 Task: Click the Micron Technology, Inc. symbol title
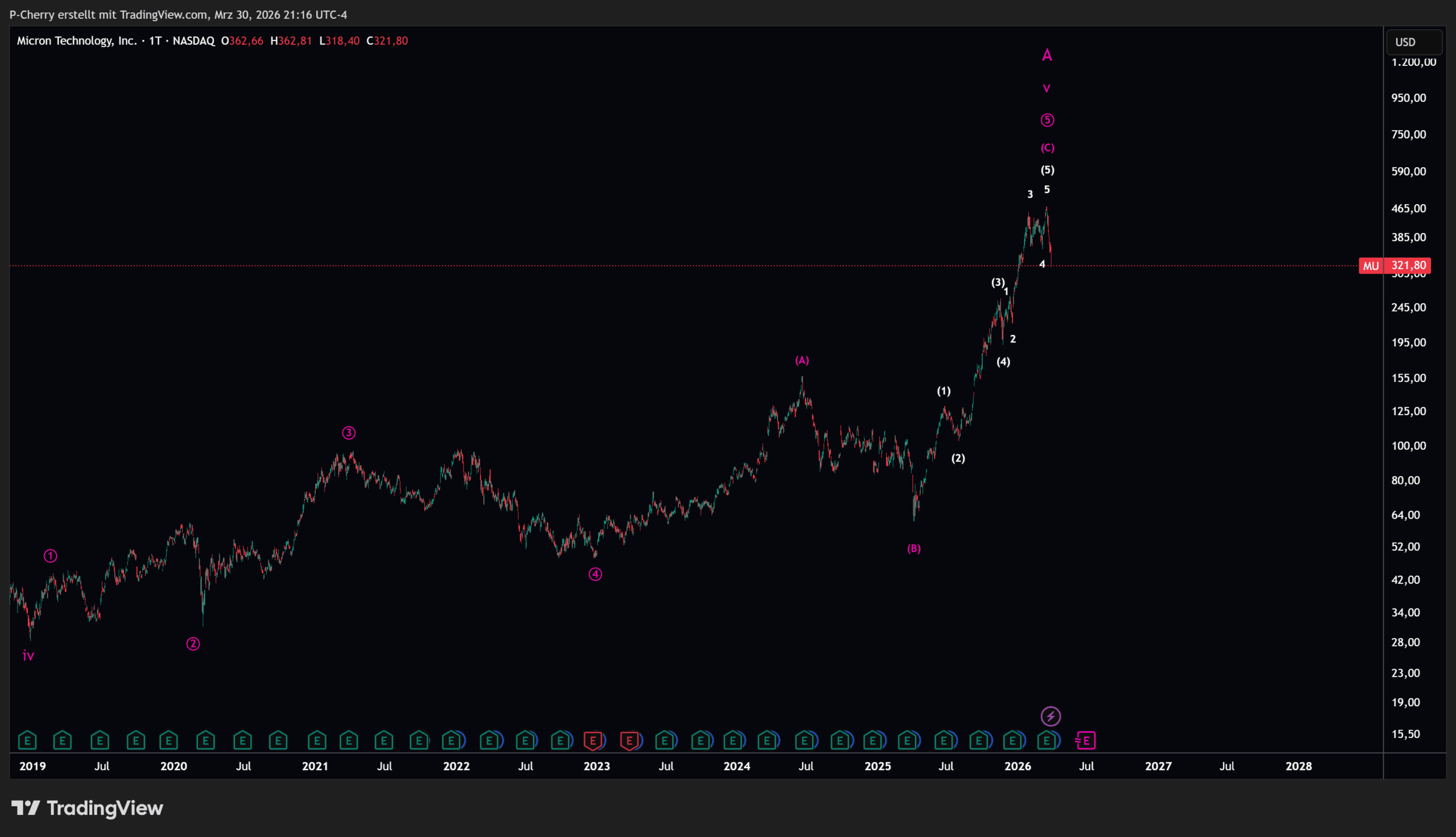tap(76, 41)
